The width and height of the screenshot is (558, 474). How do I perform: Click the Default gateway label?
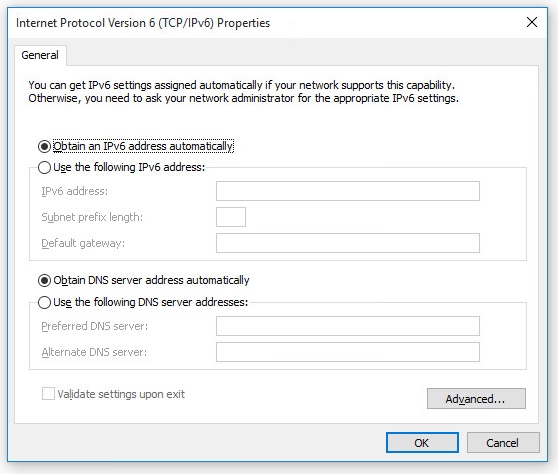(83, 243)
